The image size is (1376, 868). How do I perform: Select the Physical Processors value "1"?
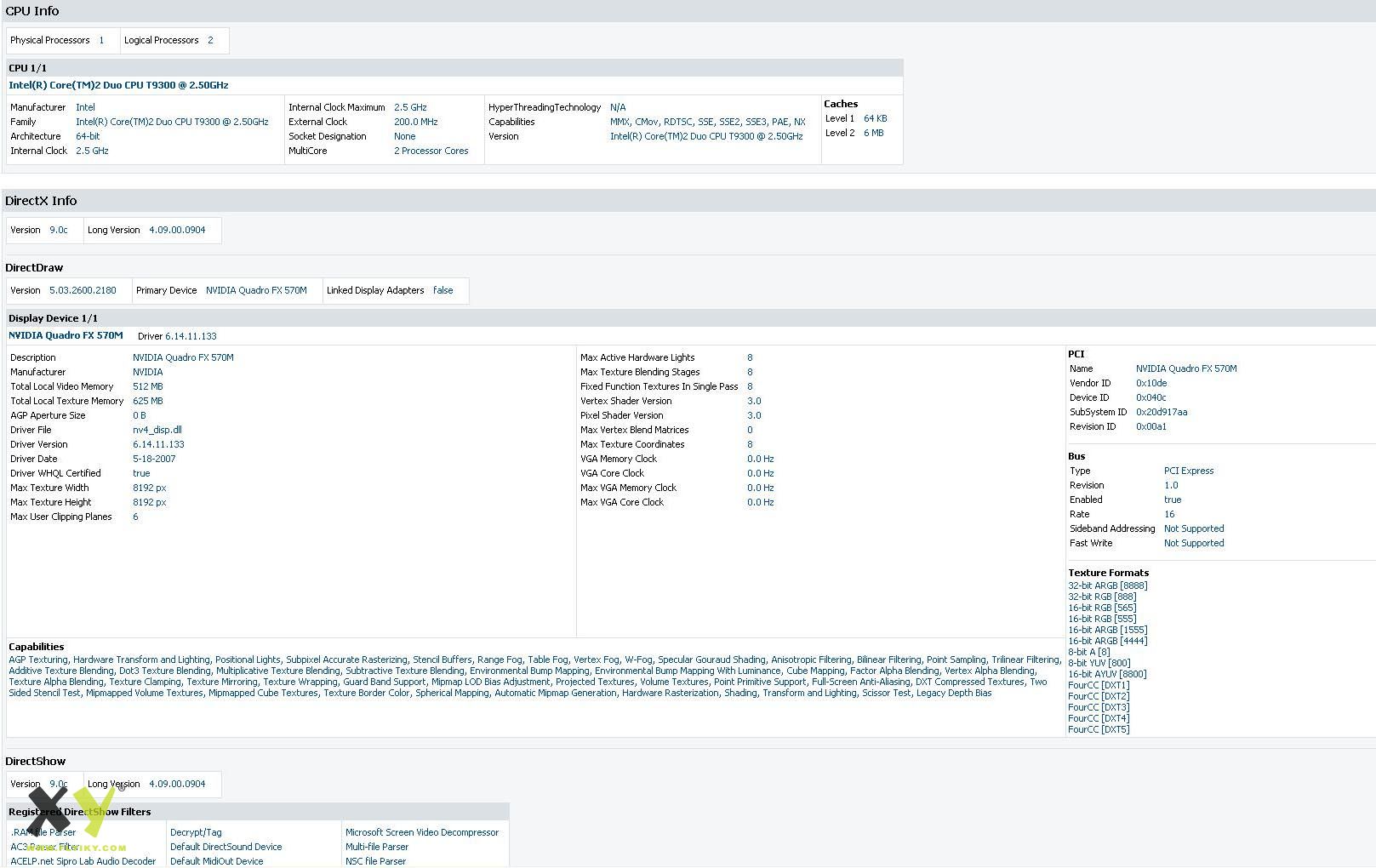click(x=101, y=40)
